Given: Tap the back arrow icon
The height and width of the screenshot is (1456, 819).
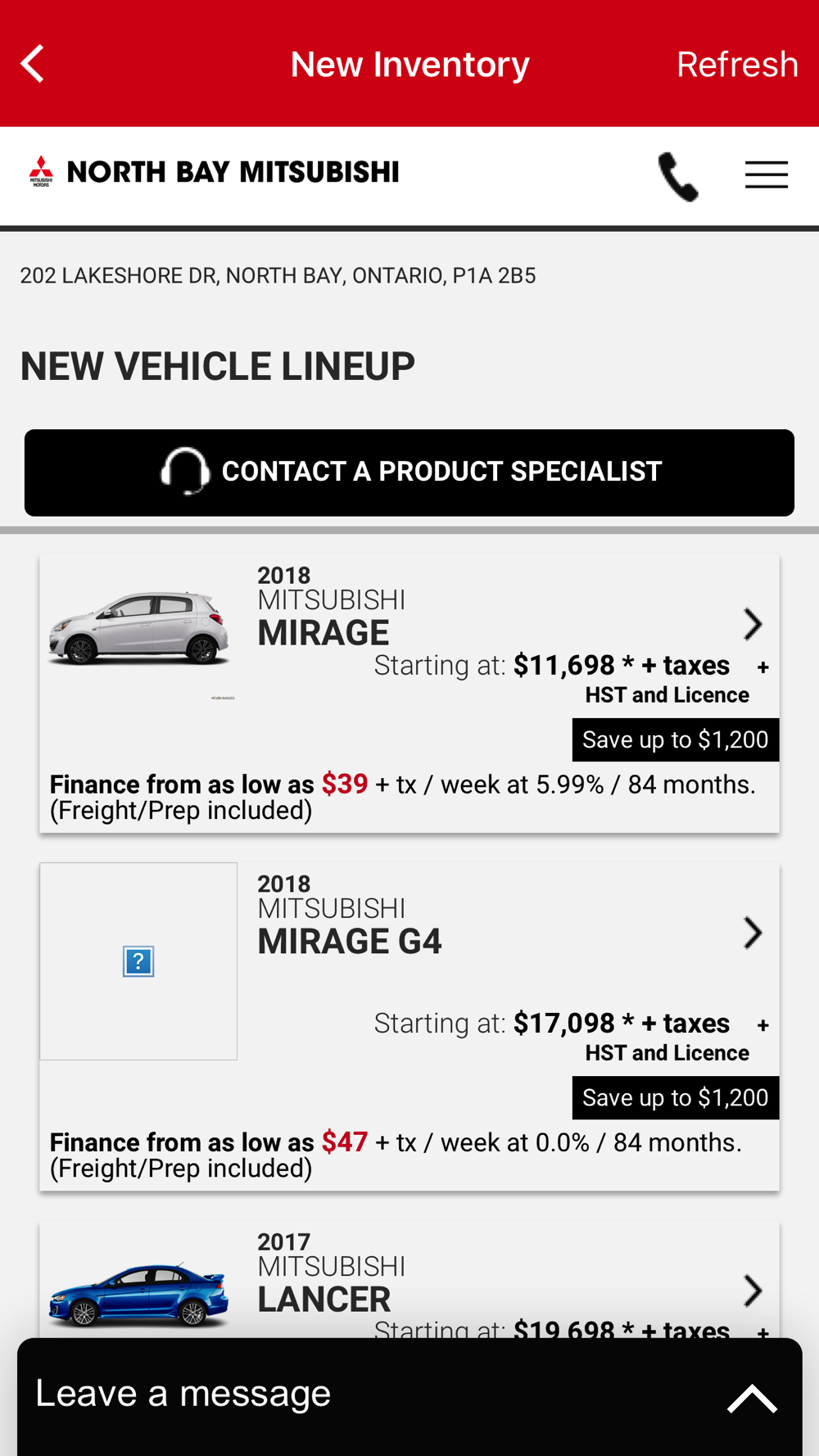Looking at the screenshot, I should [33, 64].
